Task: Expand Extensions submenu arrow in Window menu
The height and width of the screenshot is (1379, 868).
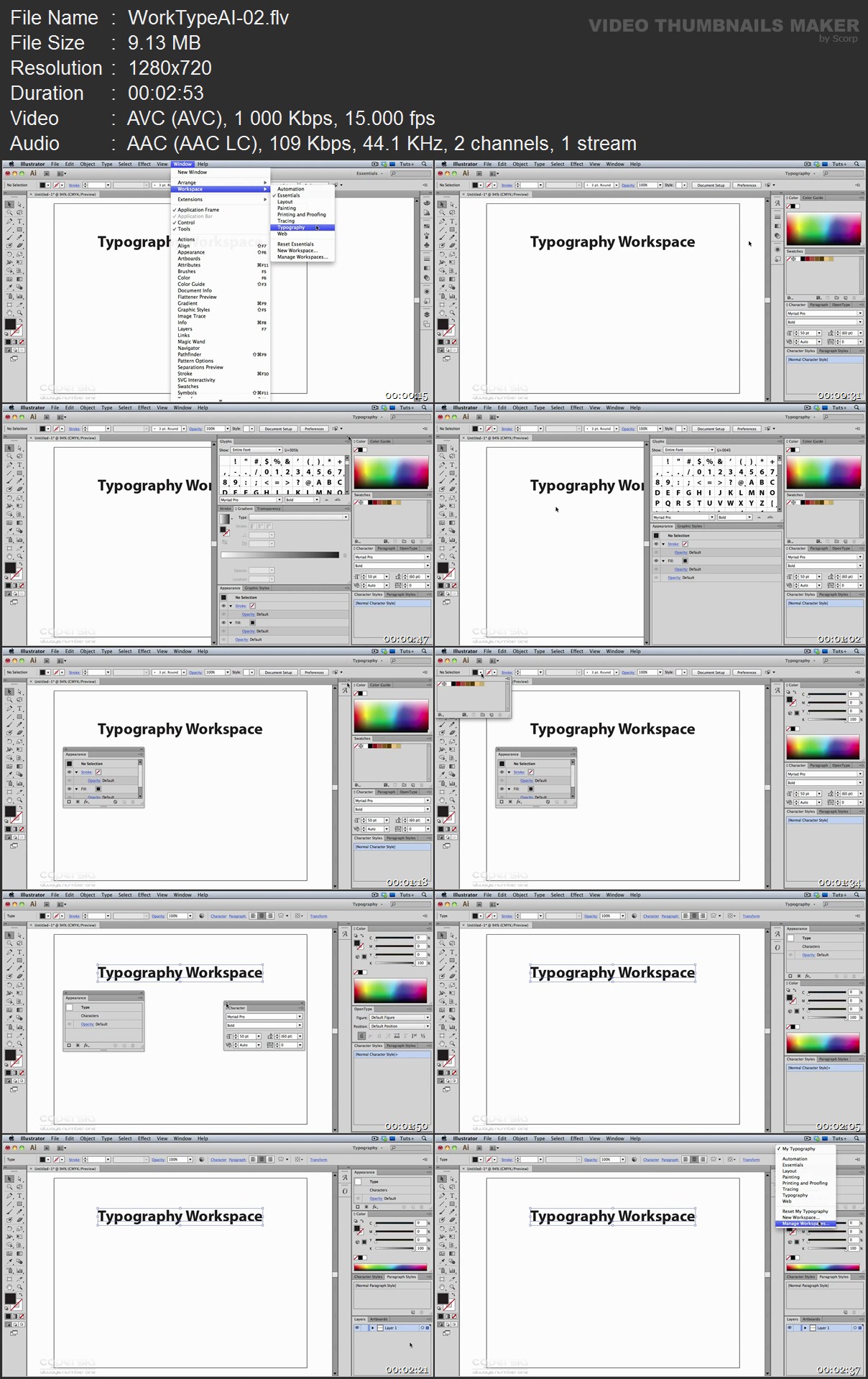Action: click(265, 199)
